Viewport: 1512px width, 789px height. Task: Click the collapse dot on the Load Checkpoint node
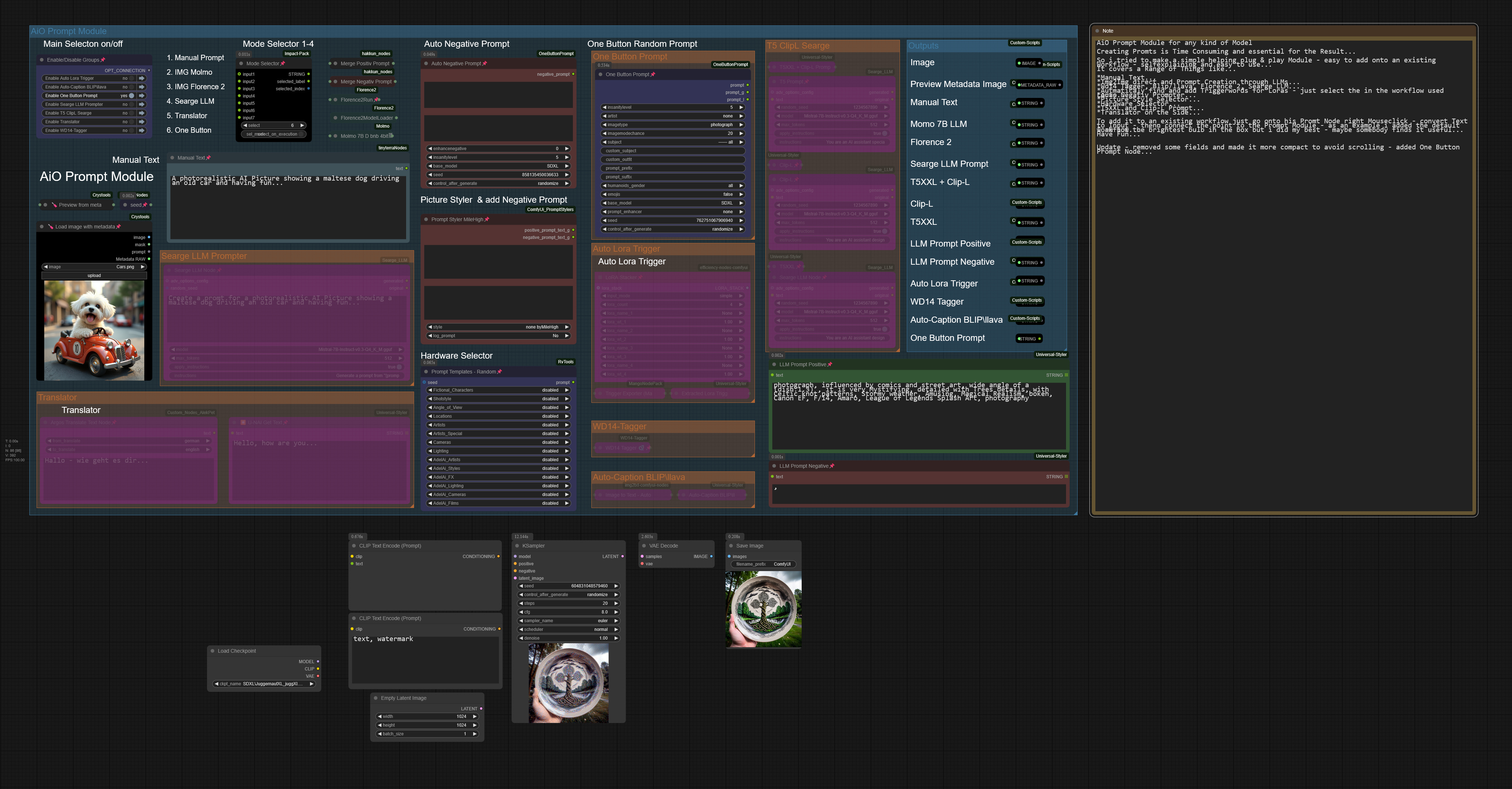click(212, 650)
